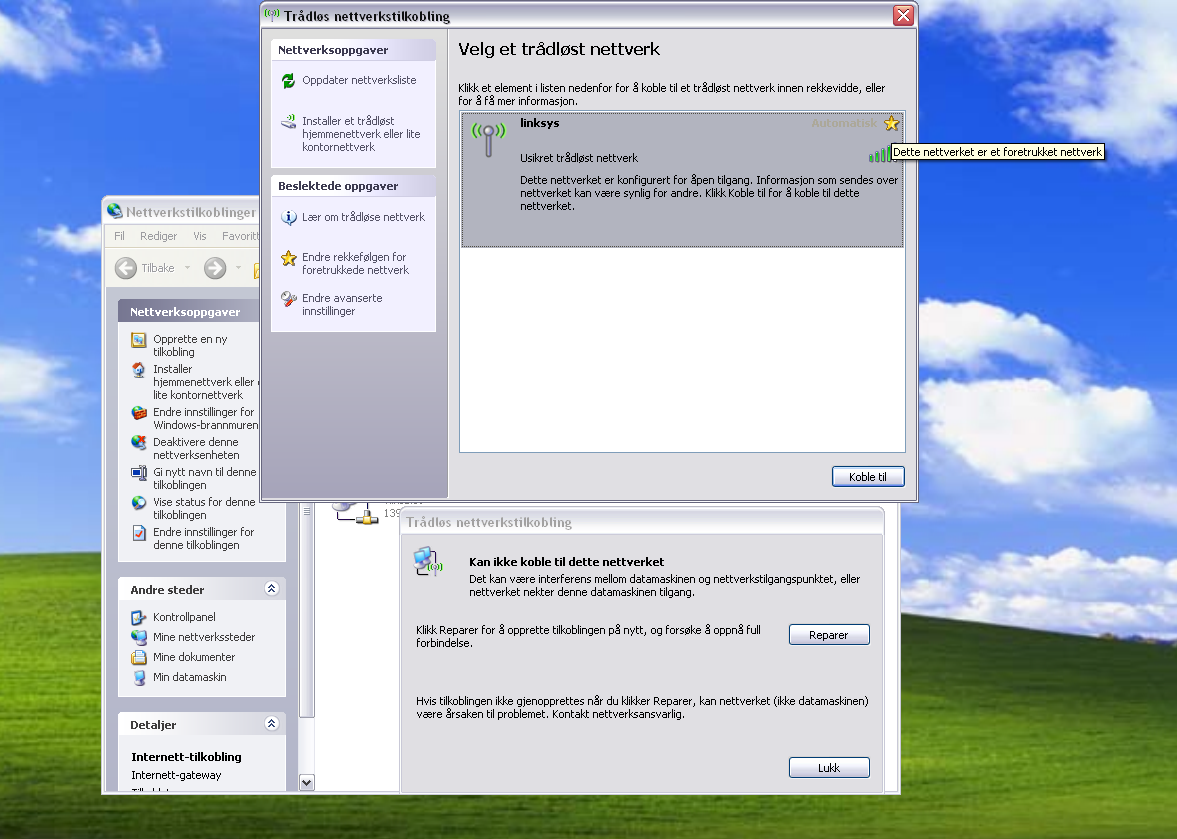Click the Lukk button in the error dialog
This screenshot has width=1177, height=839.
[x=829, y=768]
